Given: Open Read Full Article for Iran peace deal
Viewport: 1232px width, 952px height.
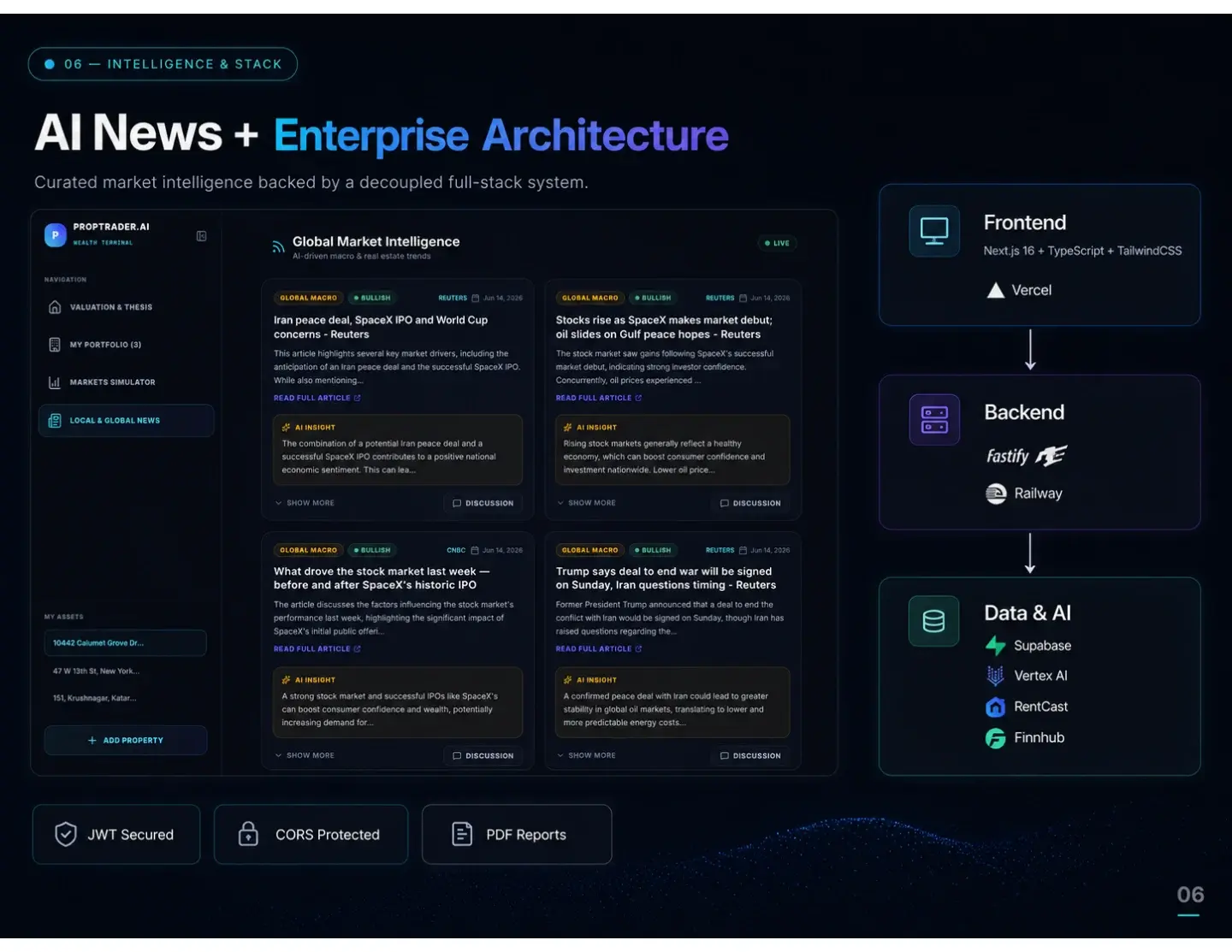Looking at the screenshot, I should tap(317, 398).
